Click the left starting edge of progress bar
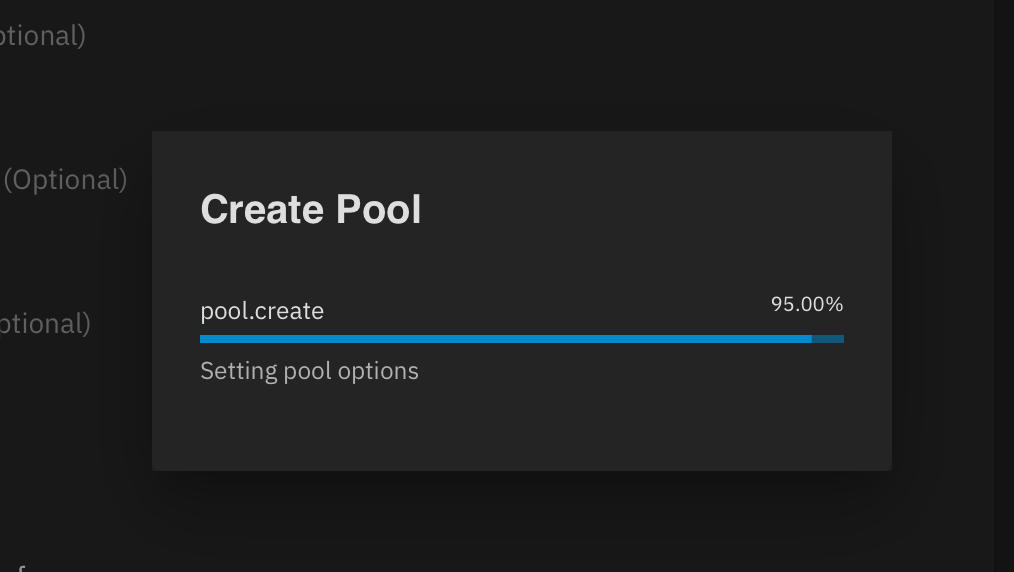 (x=203, y=339)
